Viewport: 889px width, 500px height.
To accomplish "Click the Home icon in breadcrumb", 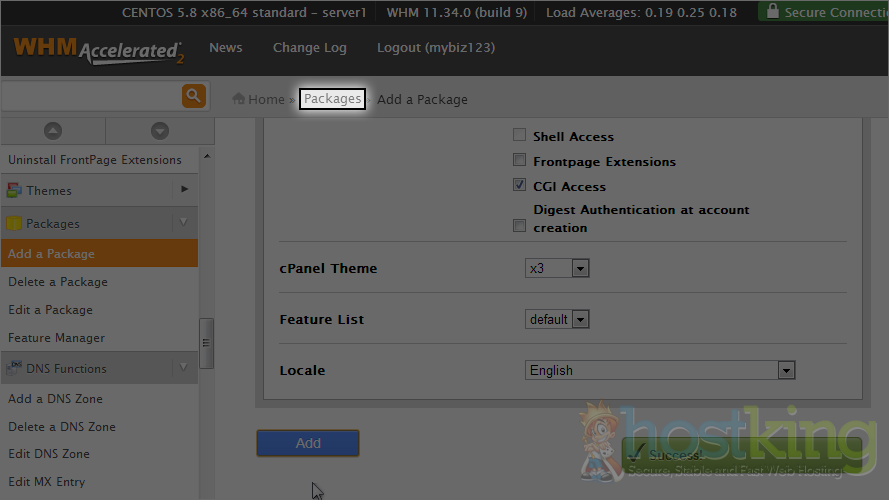I will 239,99.
